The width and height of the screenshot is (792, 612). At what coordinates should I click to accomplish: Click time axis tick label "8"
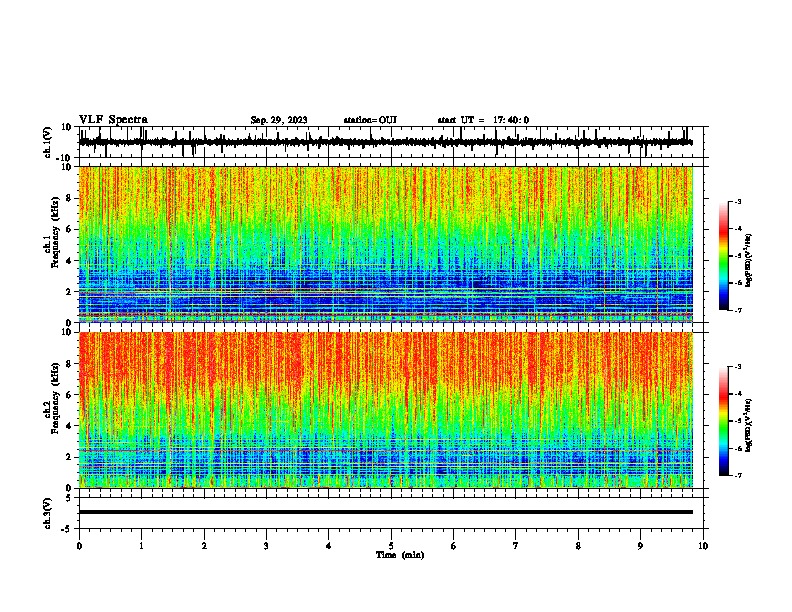pyautogui.click(x=578, y=546)
